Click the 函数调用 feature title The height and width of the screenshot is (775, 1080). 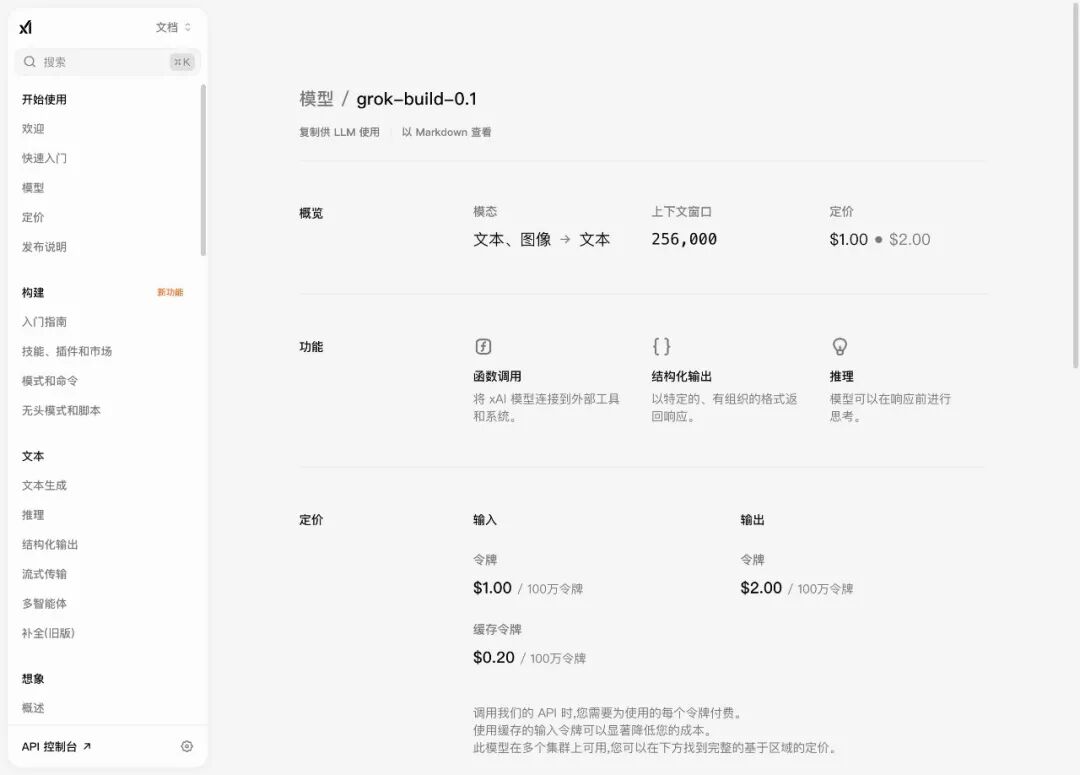point(497,376)
